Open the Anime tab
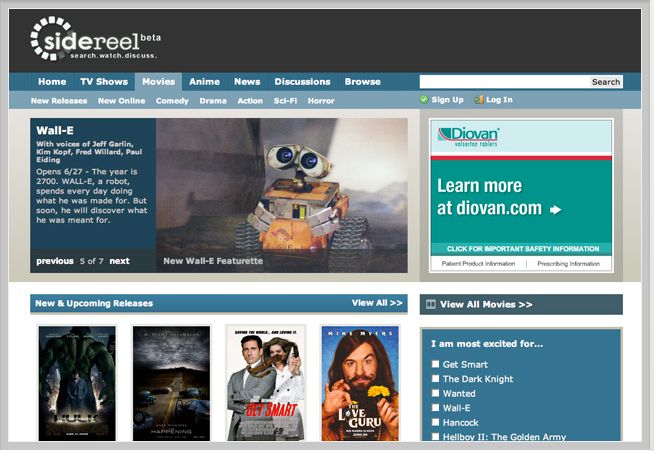Screen dimensions: 654x451 click(204, 82)
